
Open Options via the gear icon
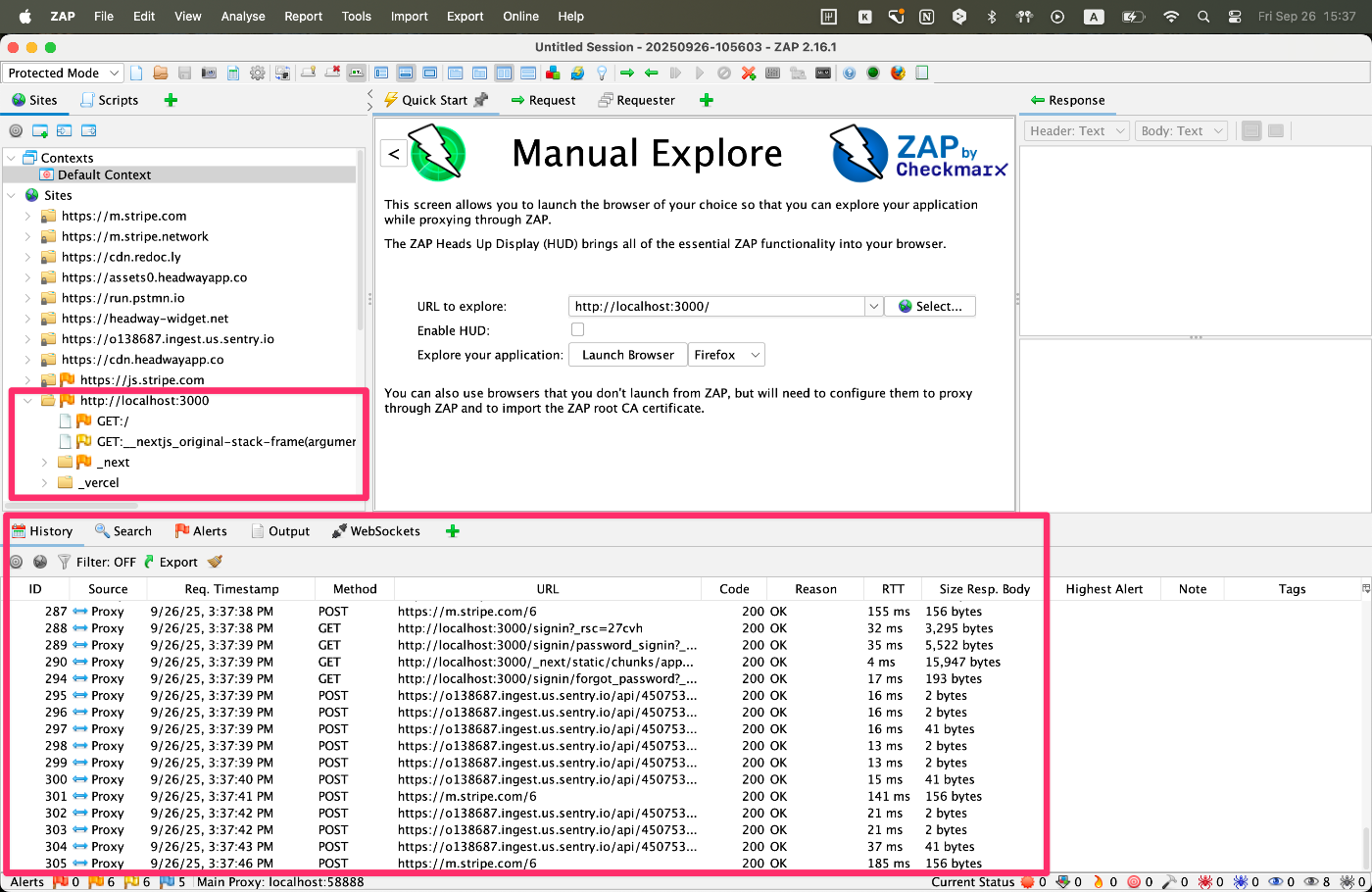pos(258,73)
